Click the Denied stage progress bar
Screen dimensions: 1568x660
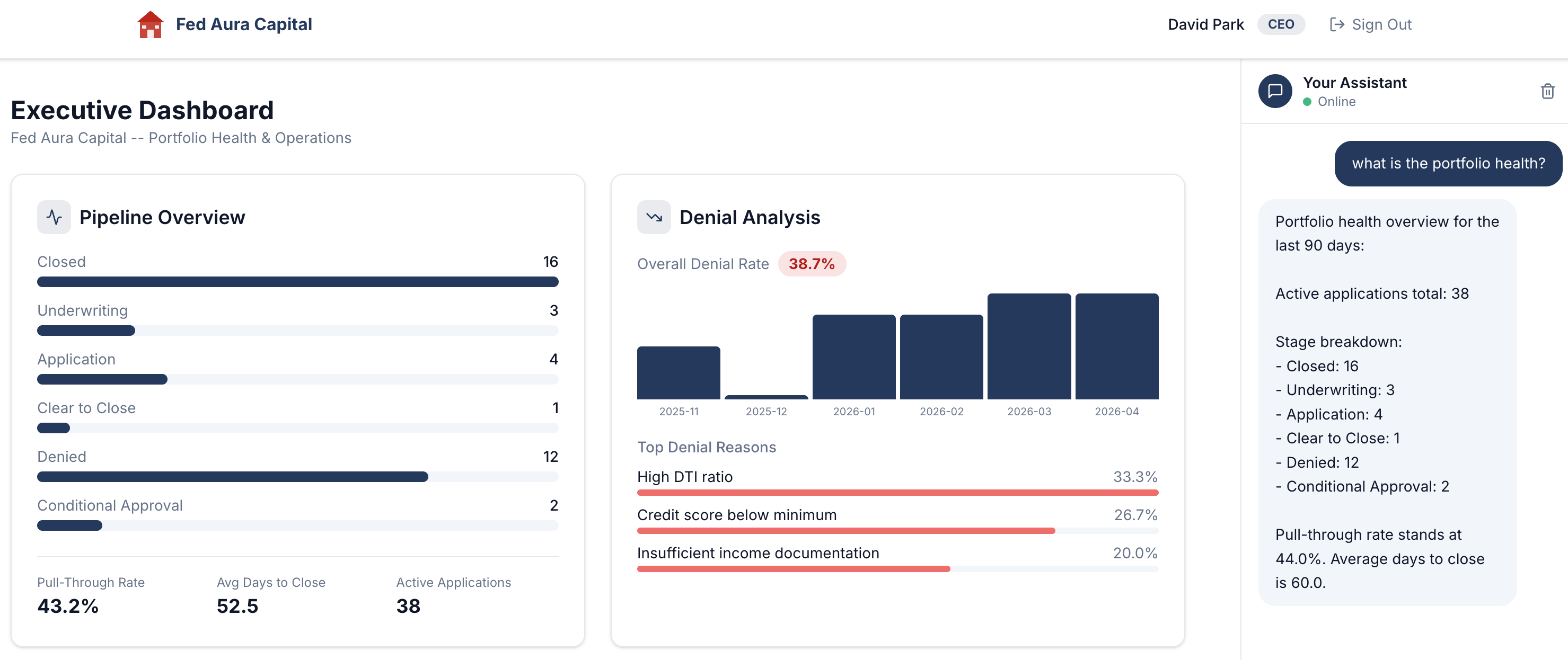(233, 476)
